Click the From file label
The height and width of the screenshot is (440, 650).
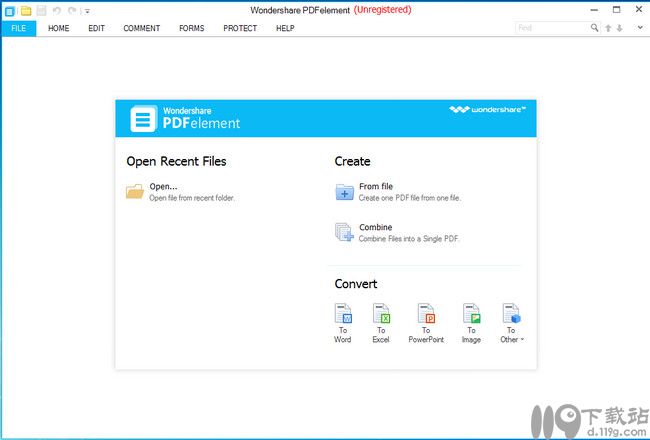tap(376, 186)
